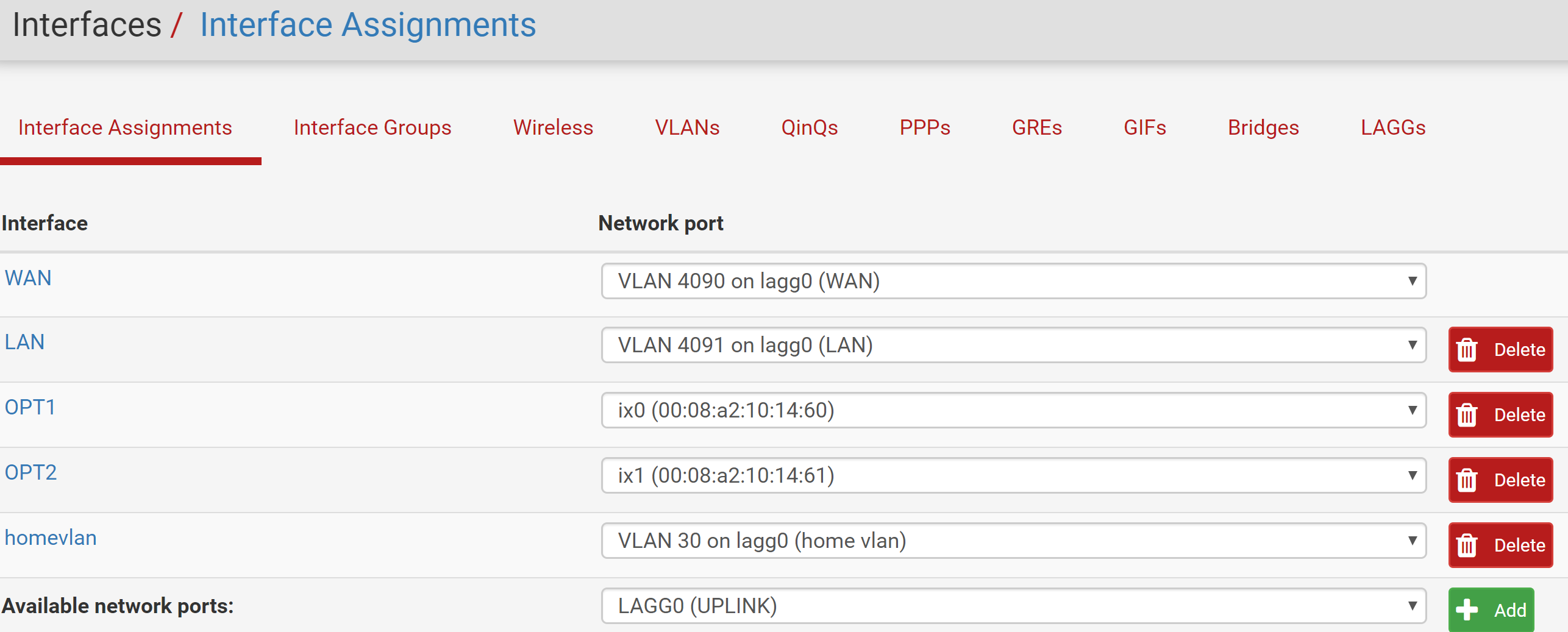Switch to the VLANs tab
This screenshot has height=632, width=1568.
687,127
